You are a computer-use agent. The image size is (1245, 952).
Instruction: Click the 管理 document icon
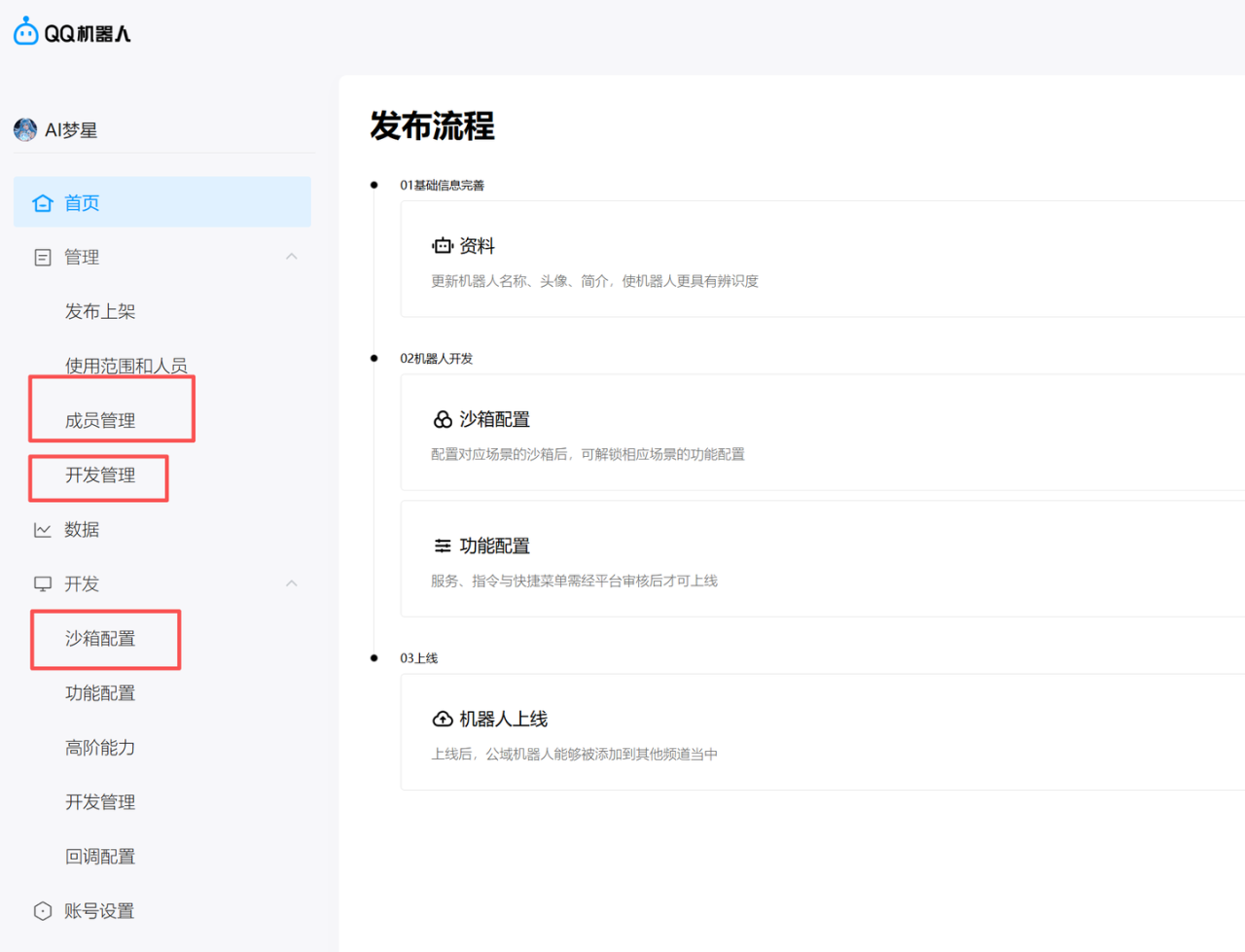click(x=43, y=258)
